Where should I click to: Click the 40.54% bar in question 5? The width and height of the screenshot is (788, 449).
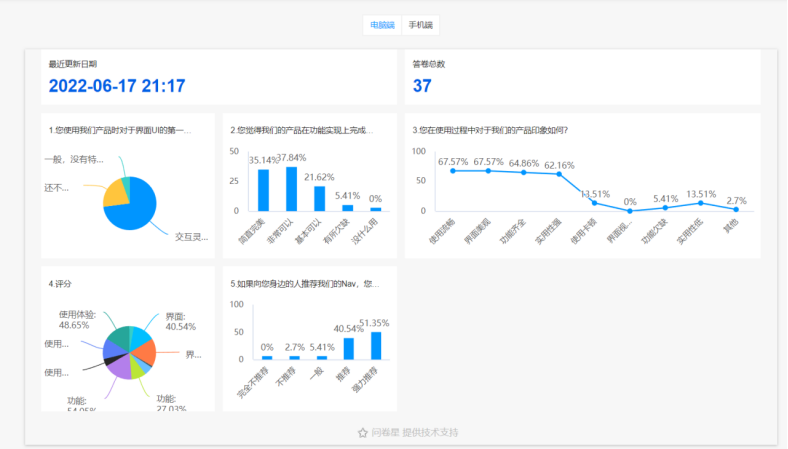pyautogui.click(x=348, y=349)
